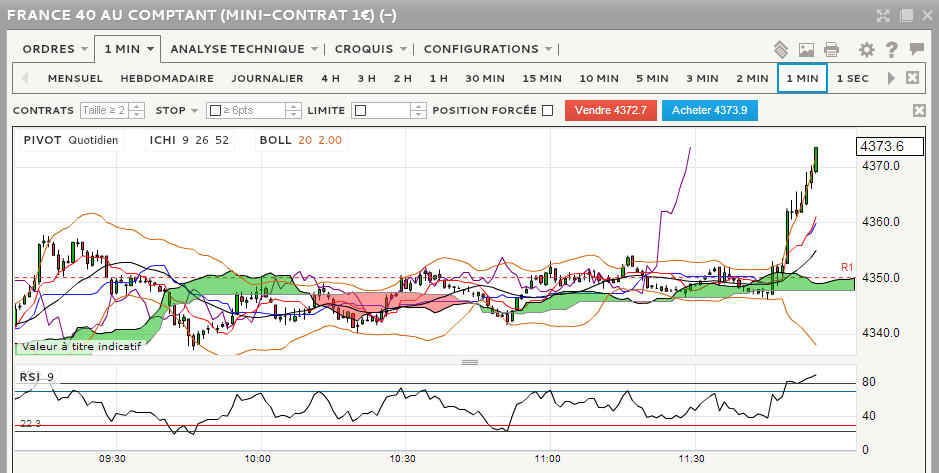Tick the Limite checkbox
This screenshot has height=473, width=939.
pyautogui.click(x=360, y=111)
